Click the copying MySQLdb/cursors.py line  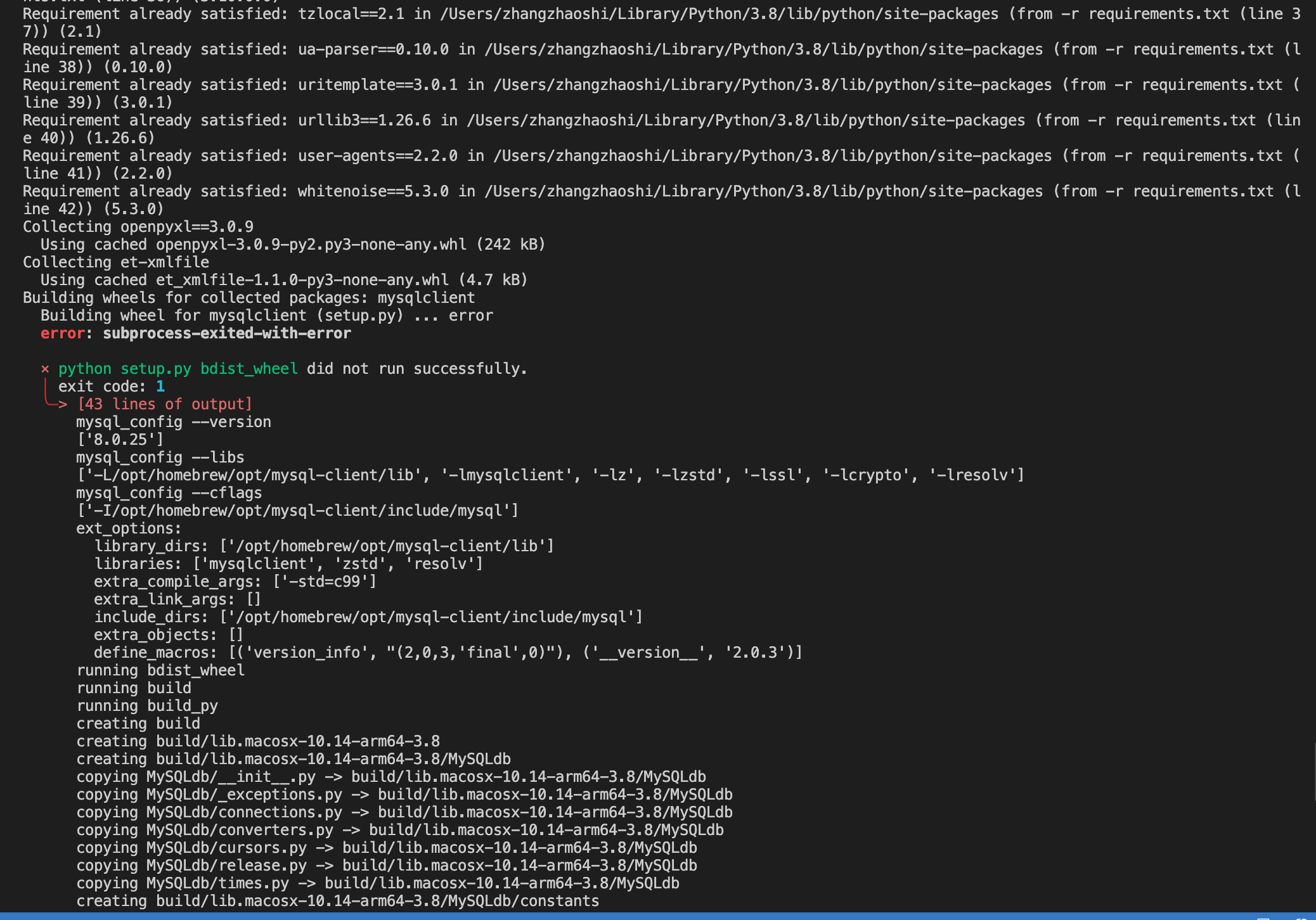pyautogui.click(x=387, y=847)
